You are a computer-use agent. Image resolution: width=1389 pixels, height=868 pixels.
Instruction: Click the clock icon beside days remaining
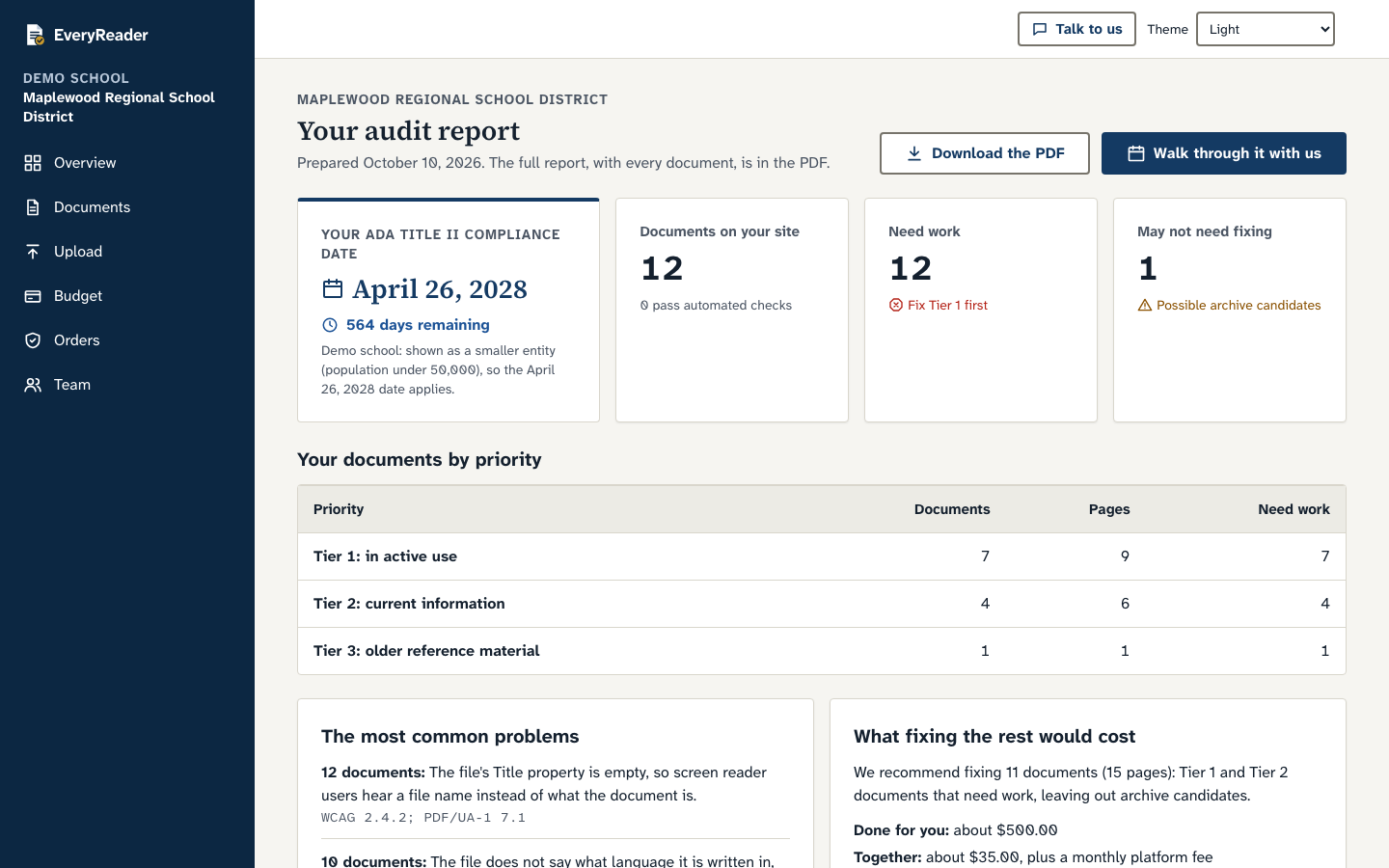click(330, 325)
